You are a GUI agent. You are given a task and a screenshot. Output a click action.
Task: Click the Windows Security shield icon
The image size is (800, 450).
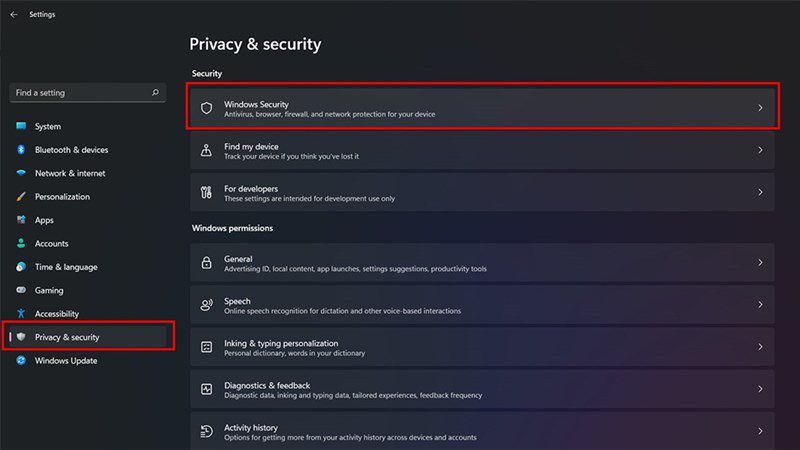(x=206, y=108)
